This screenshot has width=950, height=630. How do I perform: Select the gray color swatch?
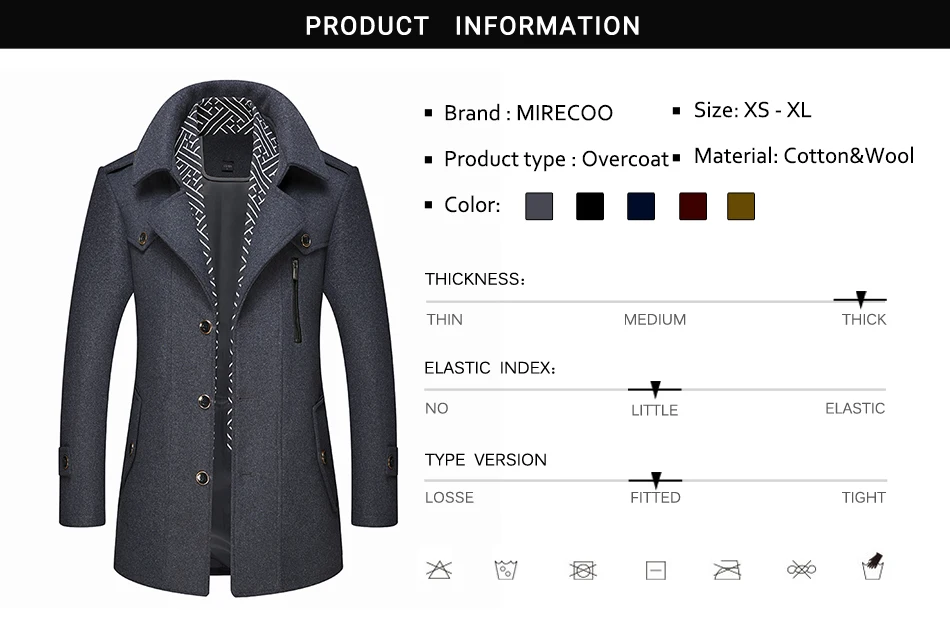539,206
